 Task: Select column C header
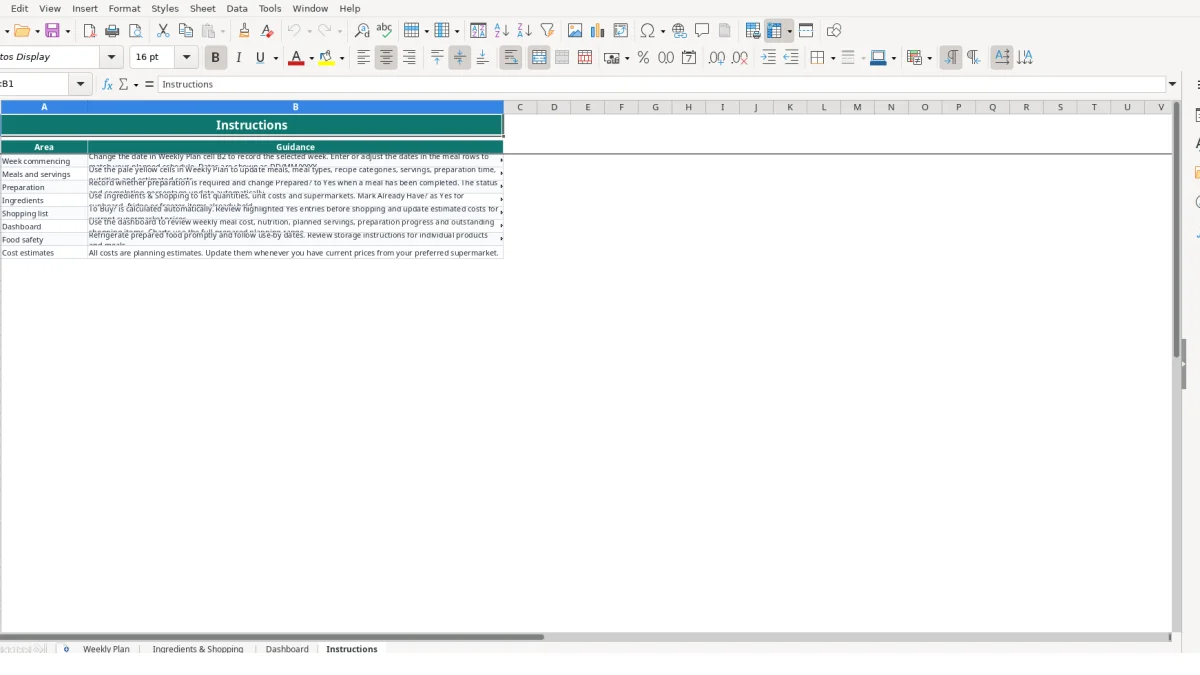click(520, 107)
